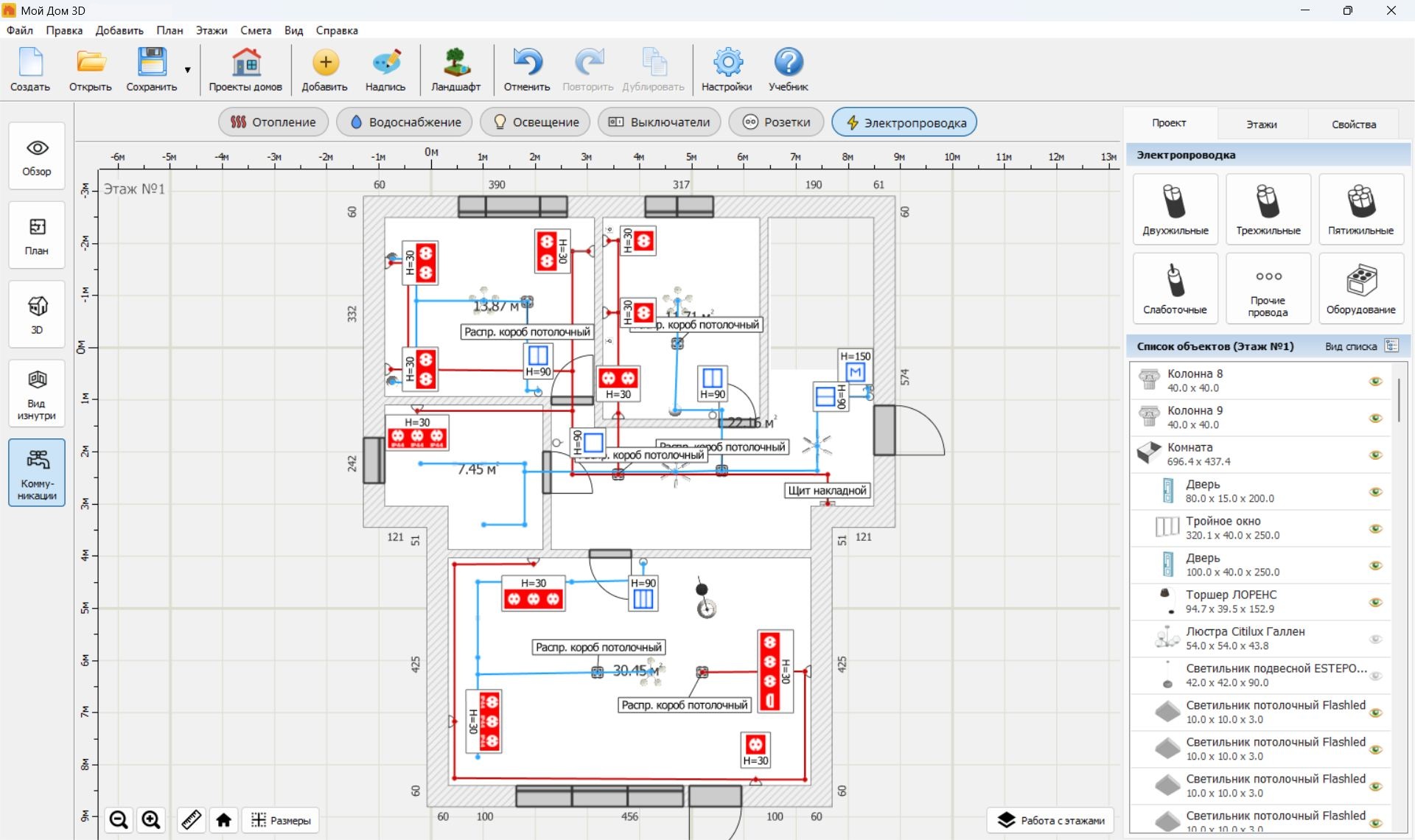This screenshot has height=840, width=1415.
Task: Hide Колонна 8 using its eye icon
Action: coord(1375,381)
